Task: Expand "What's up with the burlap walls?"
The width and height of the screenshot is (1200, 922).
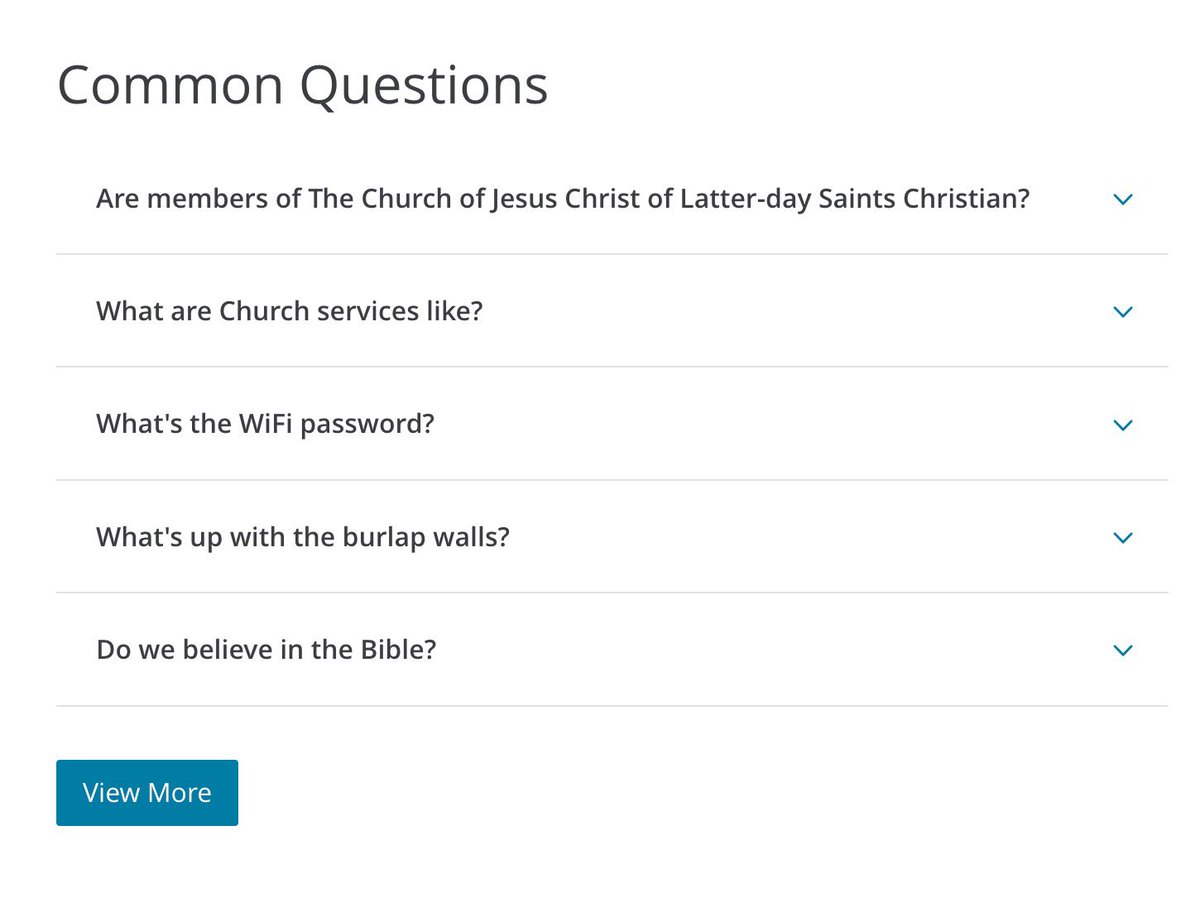Action: (302, 538)
